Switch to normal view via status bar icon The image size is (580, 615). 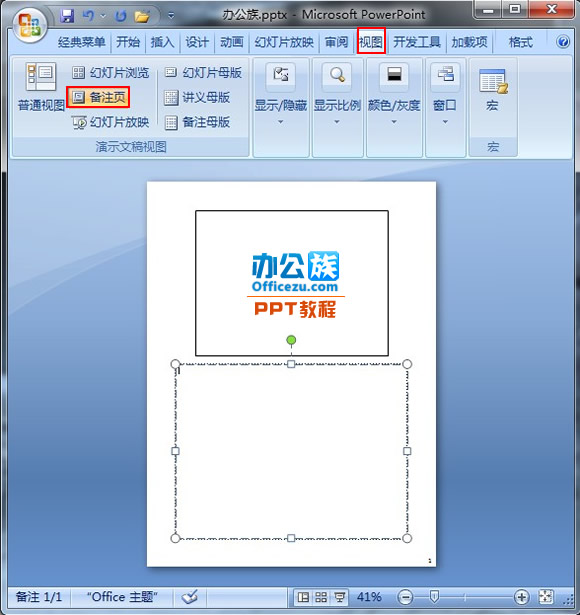303,597
